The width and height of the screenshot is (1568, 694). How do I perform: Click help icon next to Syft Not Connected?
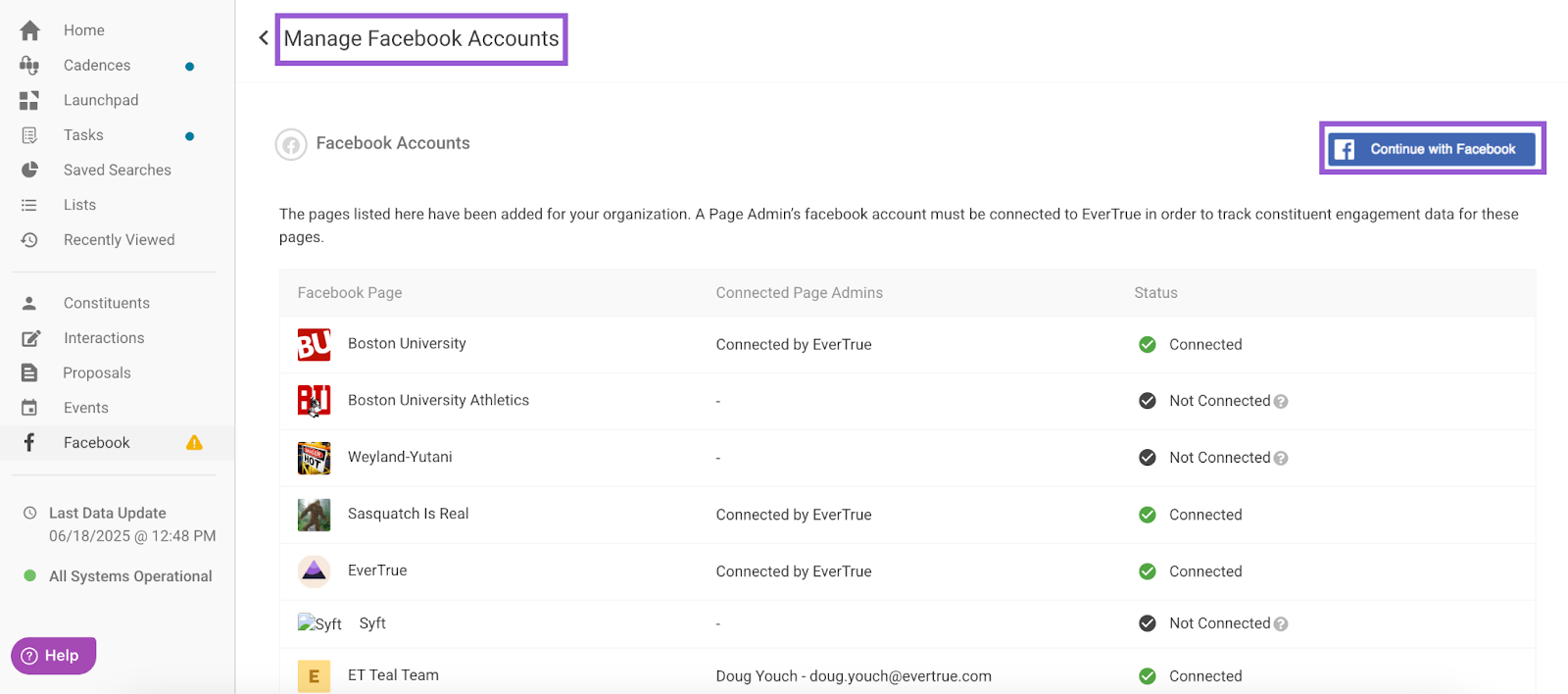[x=1281, y=624]
